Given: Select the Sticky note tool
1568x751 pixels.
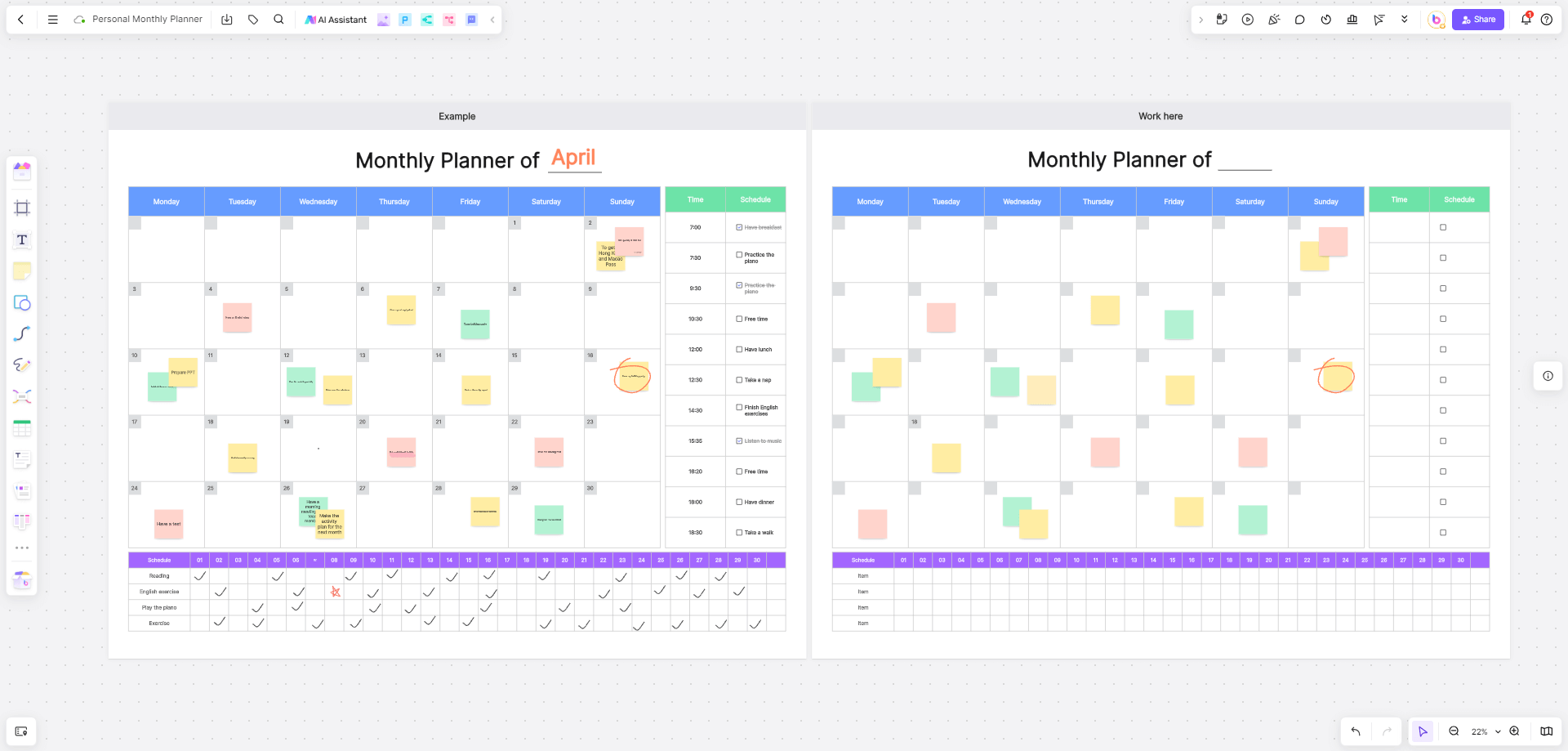Looking at the screenshot, I should coord(22,270).
